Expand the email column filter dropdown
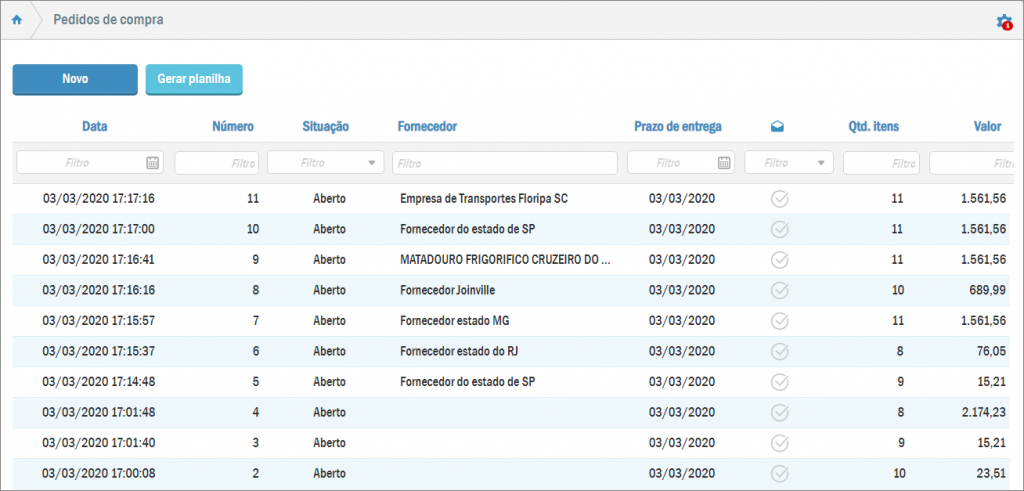The width and height of the screenshot is (1024, 491). tap(821, 162)
